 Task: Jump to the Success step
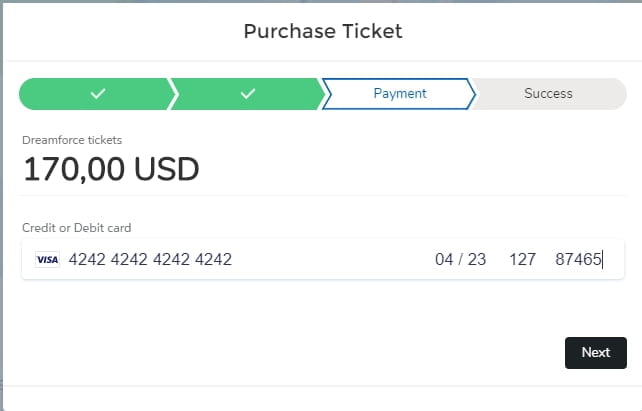click(x=548, y=94)
